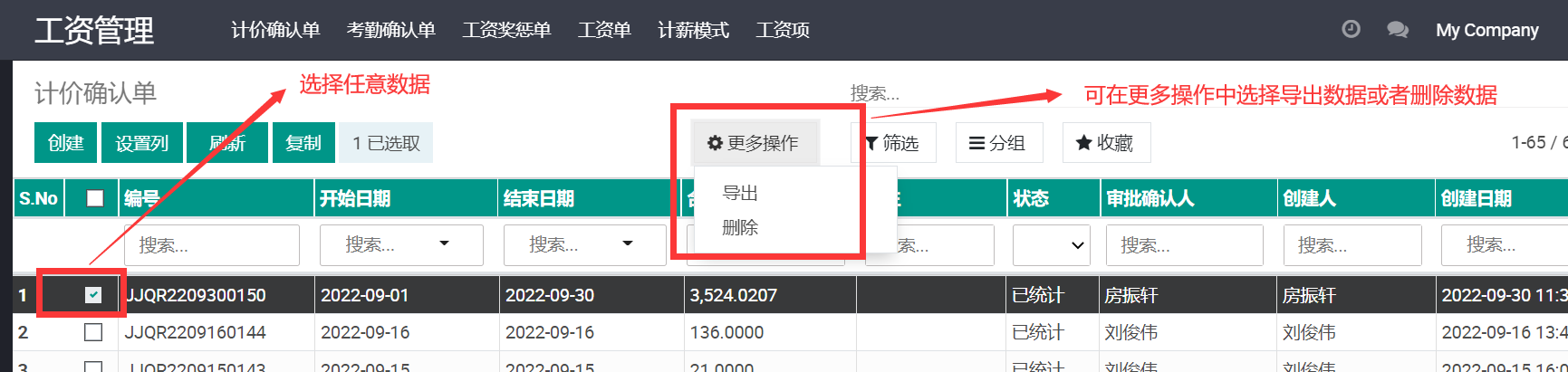The image size is (1568, 372).
Task: Open the 考勤确认单 menu
Action: 391,30
